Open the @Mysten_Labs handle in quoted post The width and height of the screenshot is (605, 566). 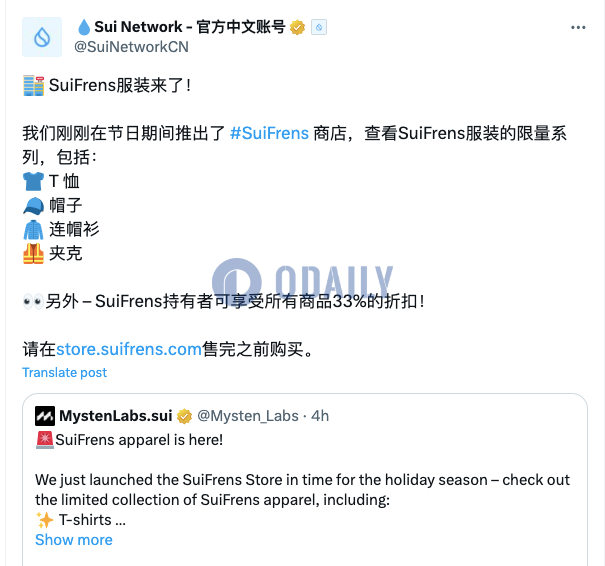click(248, 416)
